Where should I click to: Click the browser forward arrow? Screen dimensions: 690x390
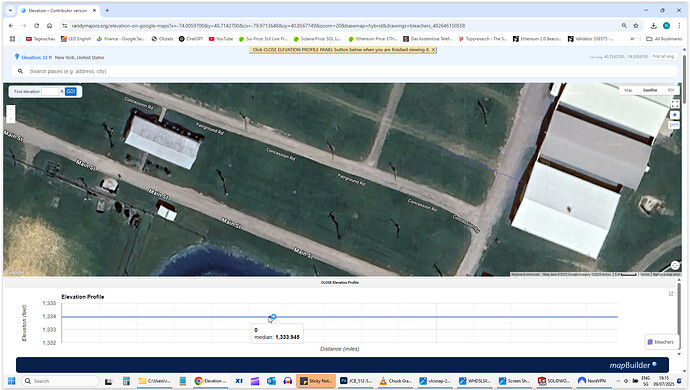[24, 26]
